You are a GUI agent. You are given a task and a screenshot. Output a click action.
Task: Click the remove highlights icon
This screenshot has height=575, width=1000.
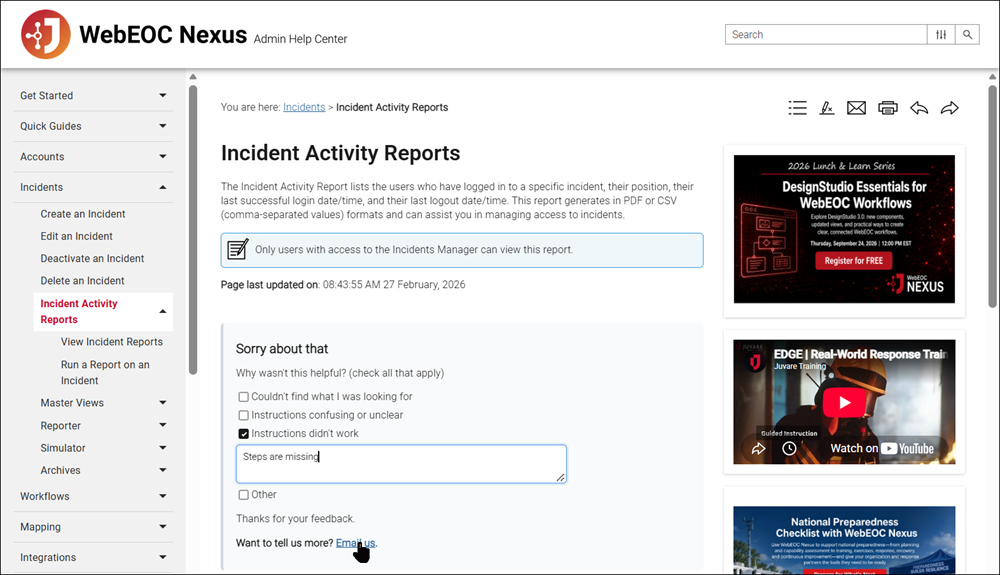click(x=827, y=108)
